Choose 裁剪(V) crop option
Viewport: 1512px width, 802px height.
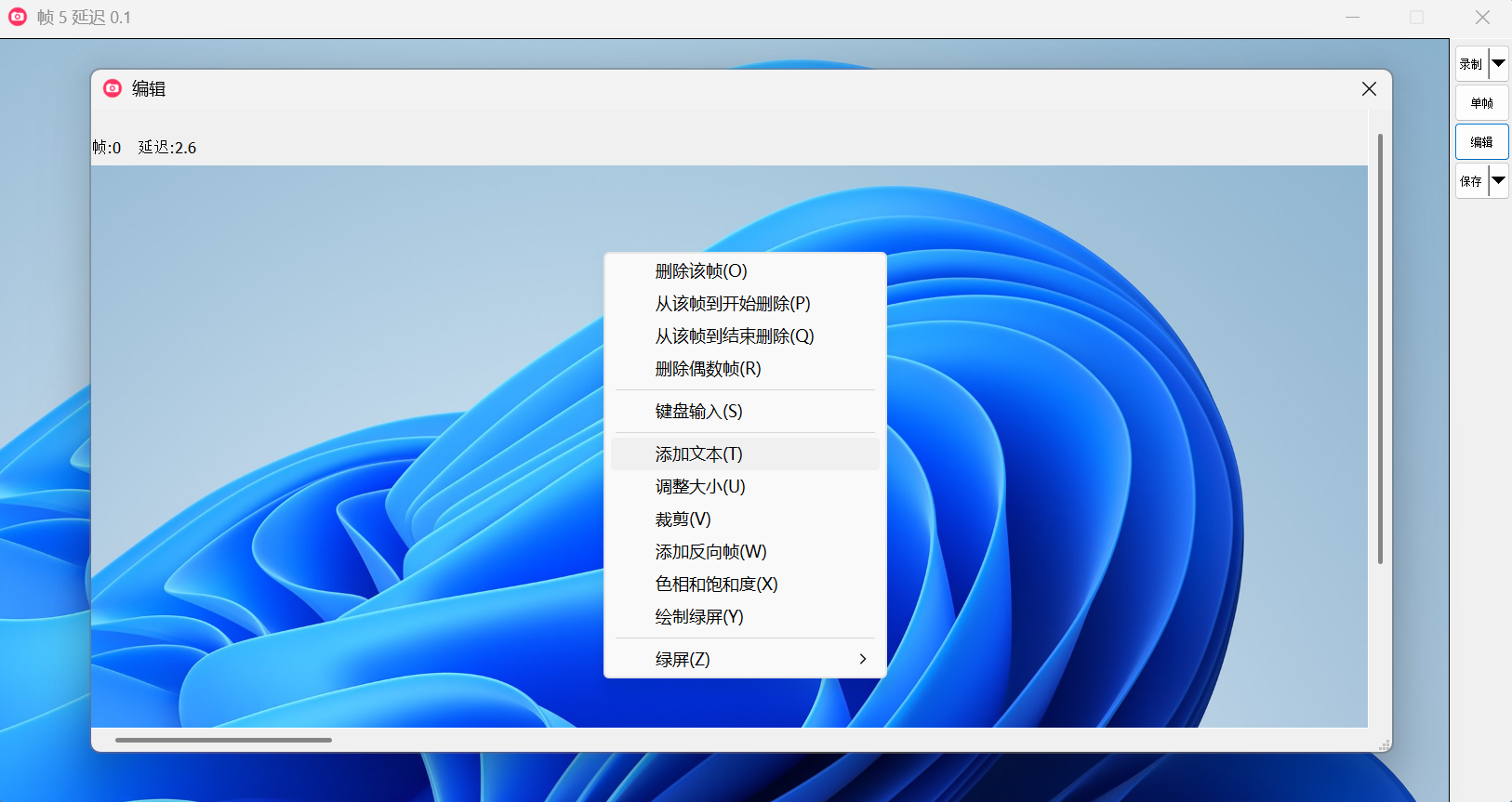click(x=745, y=519)
